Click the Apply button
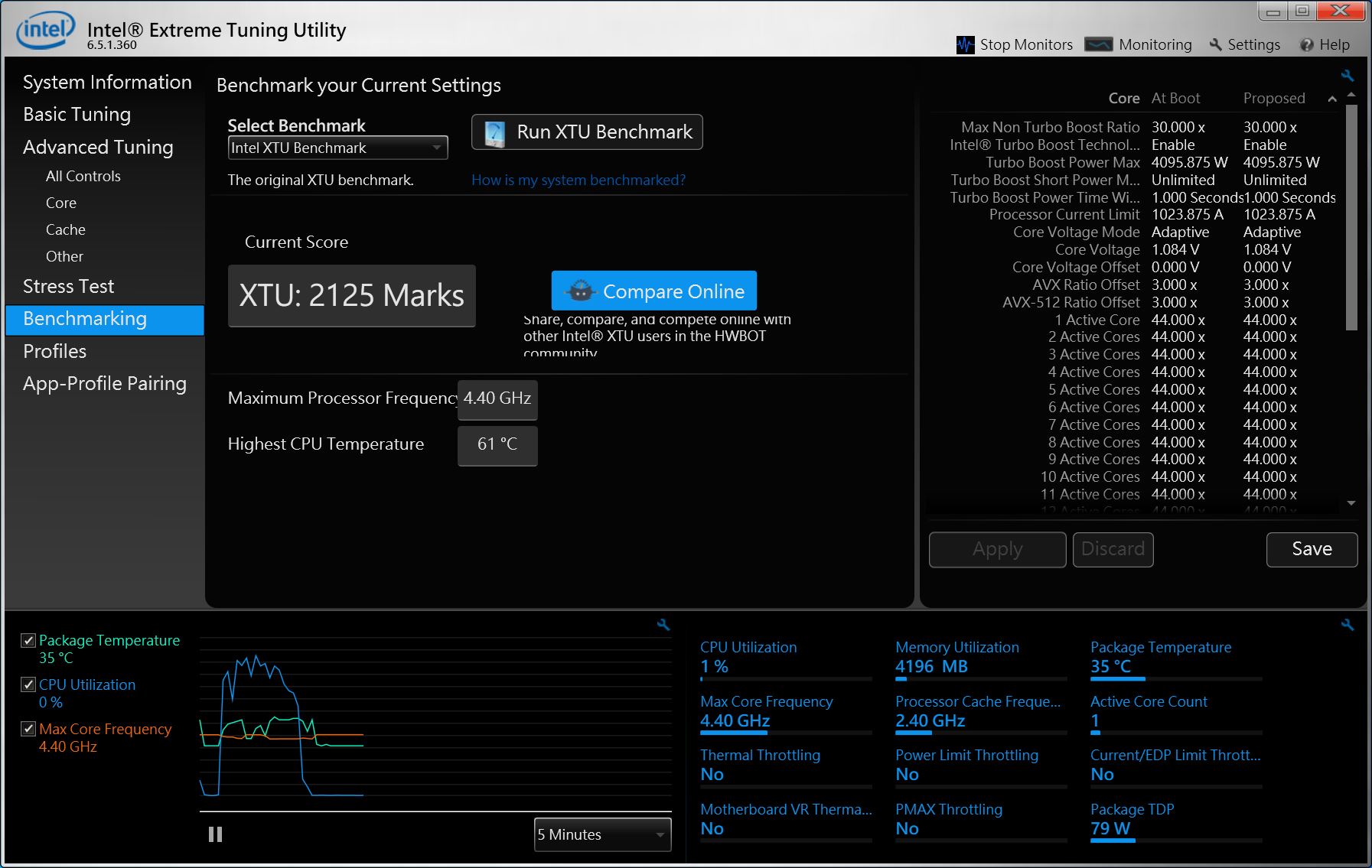 click(997, 549)
